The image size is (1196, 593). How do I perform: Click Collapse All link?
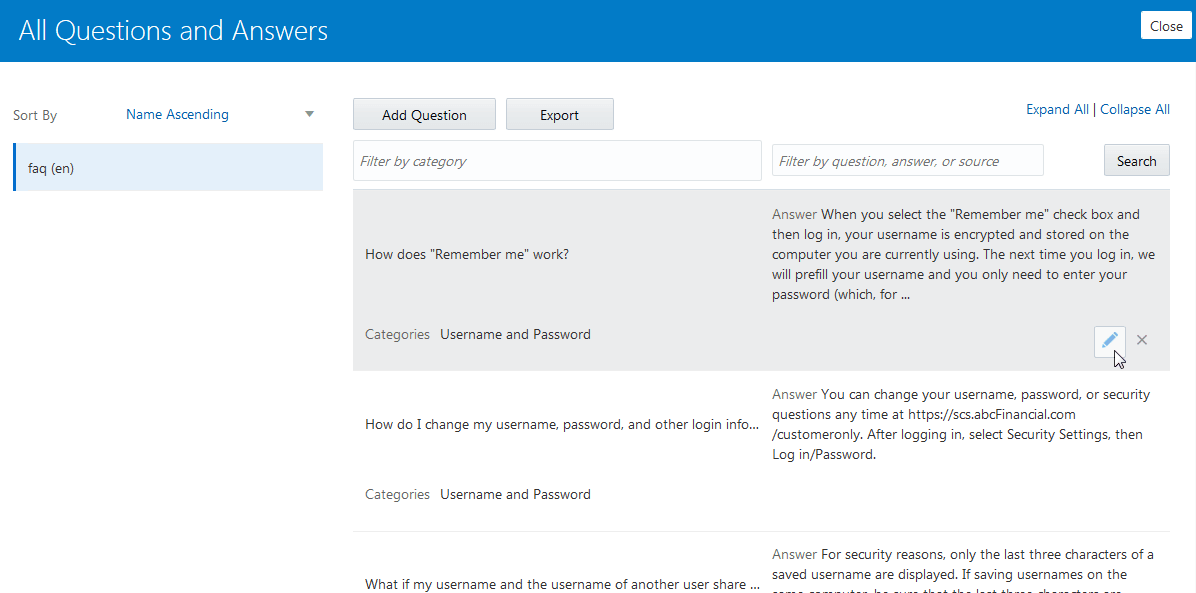click(x=1134, y=109)
